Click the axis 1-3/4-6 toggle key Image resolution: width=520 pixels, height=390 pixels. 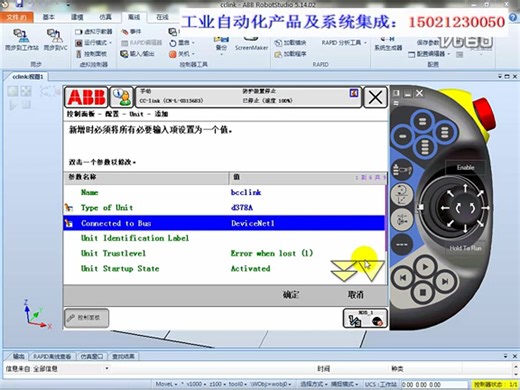402,220
